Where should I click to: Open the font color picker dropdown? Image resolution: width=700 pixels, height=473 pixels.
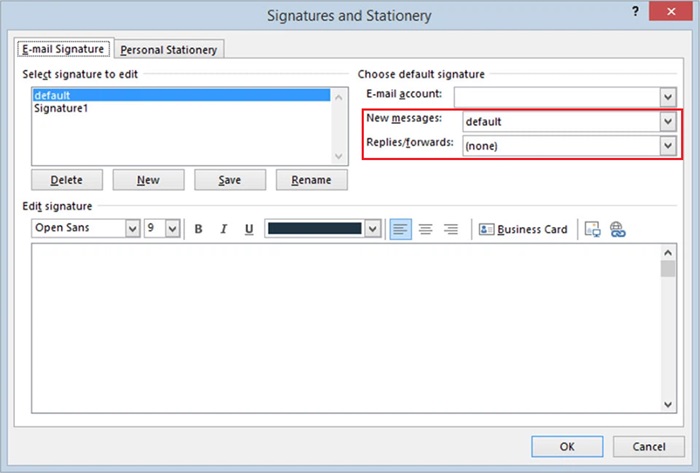point(373,229)
